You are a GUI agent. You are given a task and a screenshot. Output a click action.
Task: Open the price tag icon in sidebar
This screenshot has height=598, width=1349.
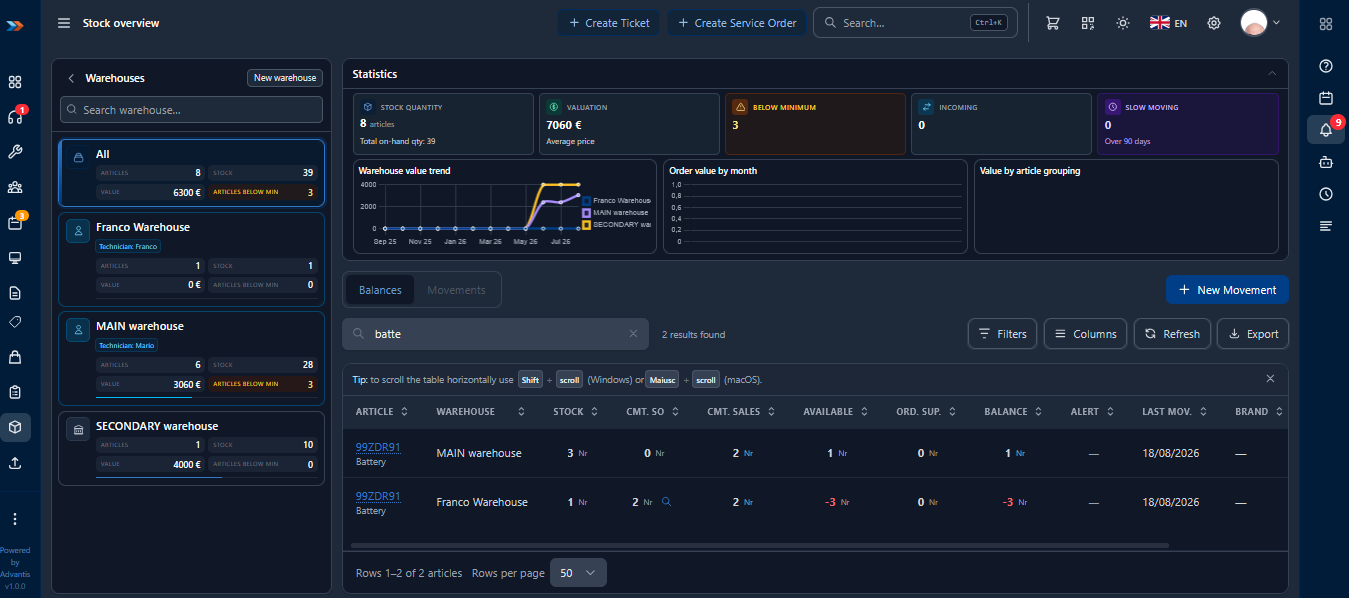point(15,322)
